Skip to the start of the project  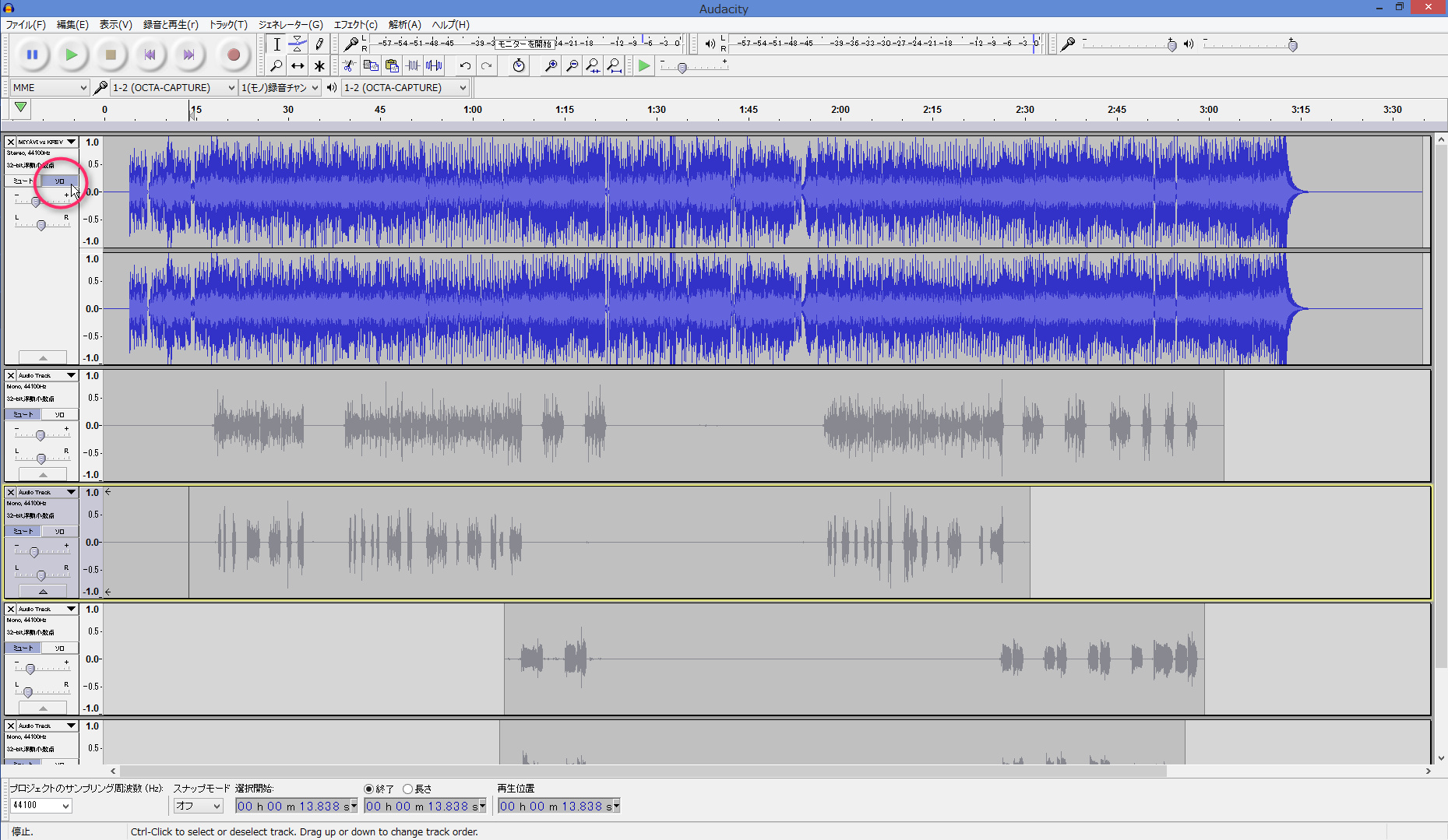[x=150, y=54]
